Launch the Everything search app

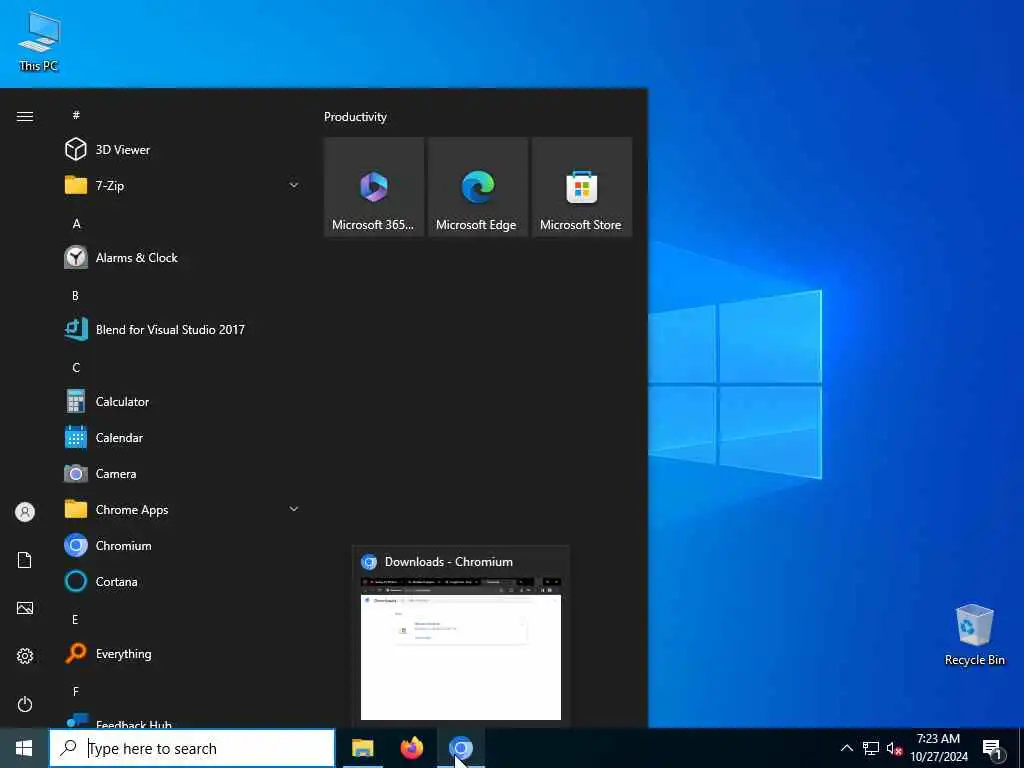[183, 653]
